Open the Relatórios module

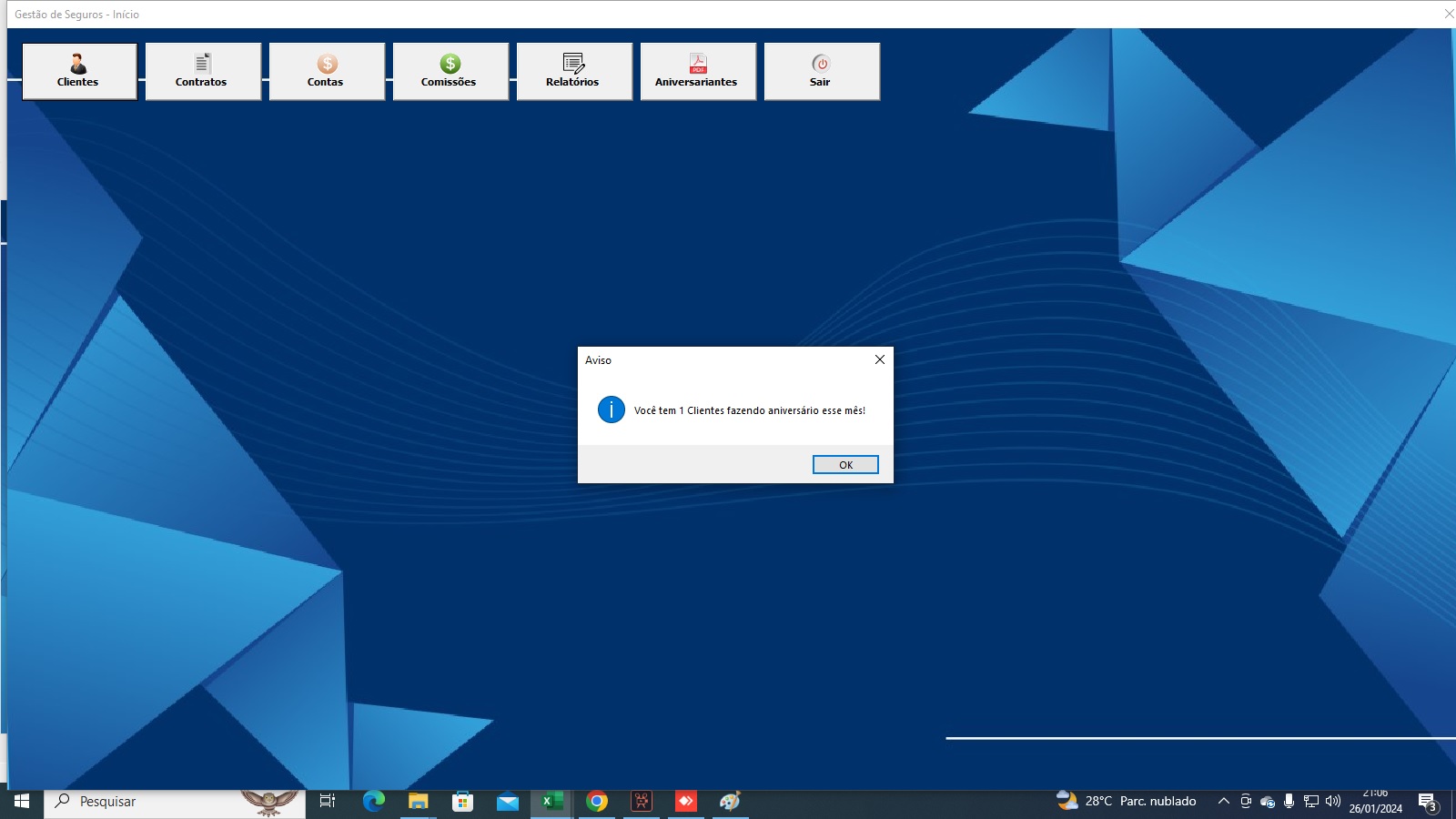pos(574,71)
